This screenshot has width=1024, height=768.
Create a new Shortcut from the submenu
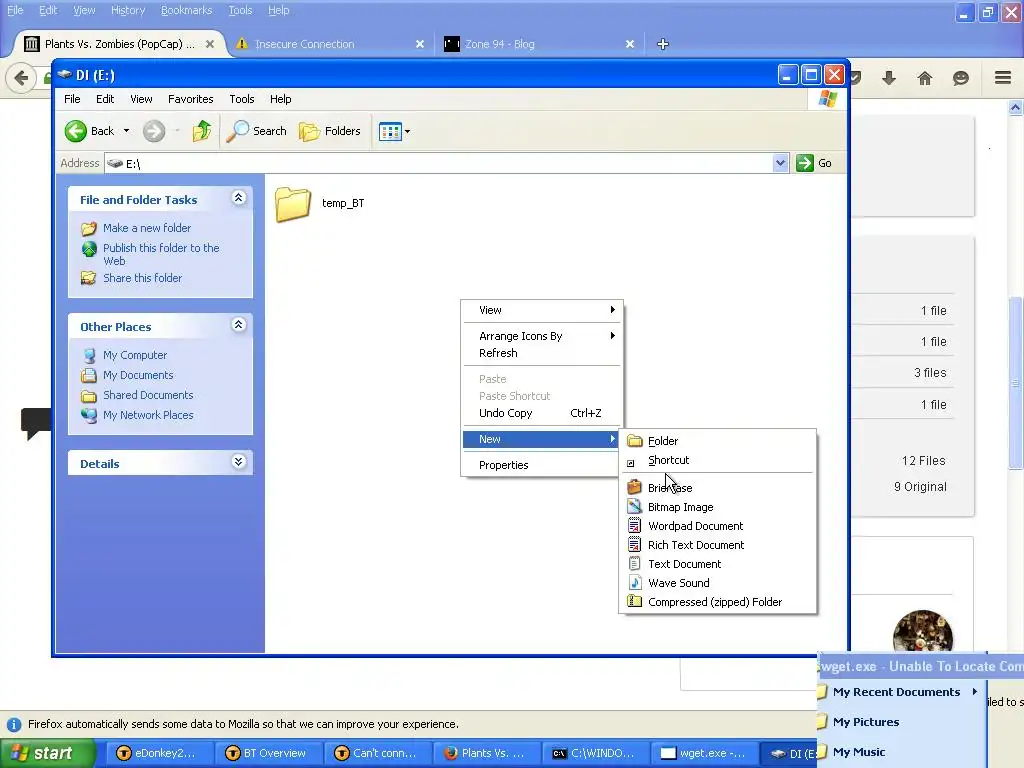pos(718,460)
